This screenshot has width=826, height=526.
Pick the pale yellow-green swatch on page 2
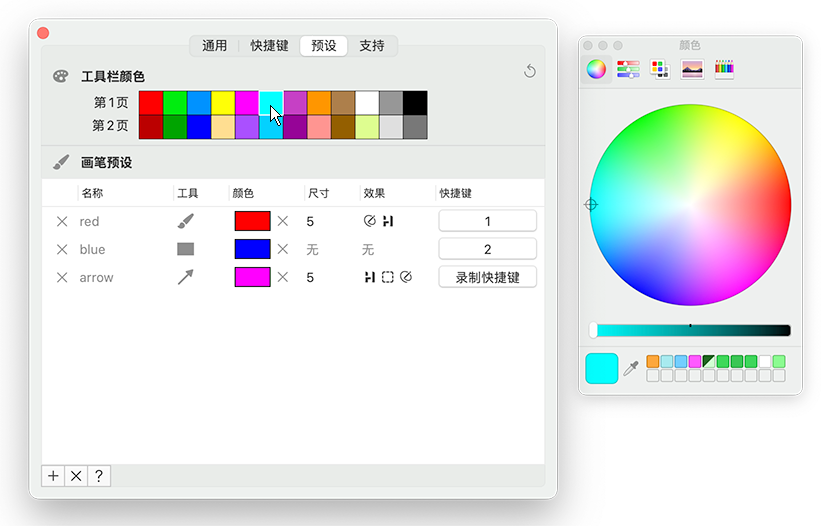coord(367,127)
